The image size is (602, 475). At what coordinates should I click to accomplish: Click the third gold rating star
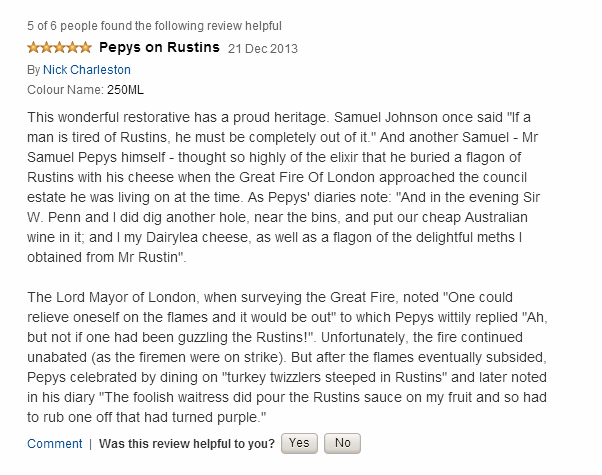[60, 47]
